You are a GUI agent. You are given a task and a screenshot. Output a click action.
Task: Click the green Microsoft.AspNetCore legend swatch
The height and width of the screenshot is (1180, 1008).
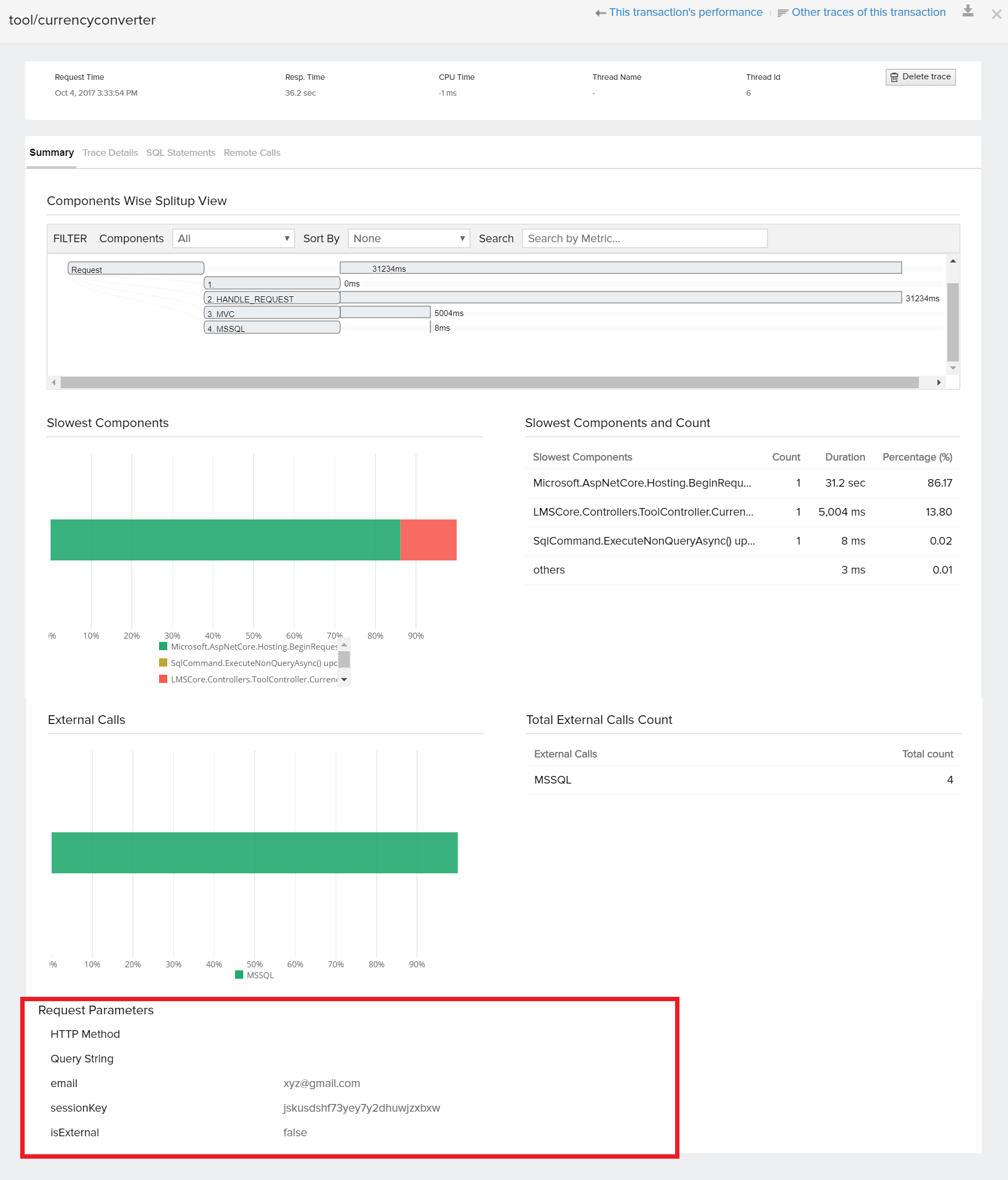tap(163, 646)
